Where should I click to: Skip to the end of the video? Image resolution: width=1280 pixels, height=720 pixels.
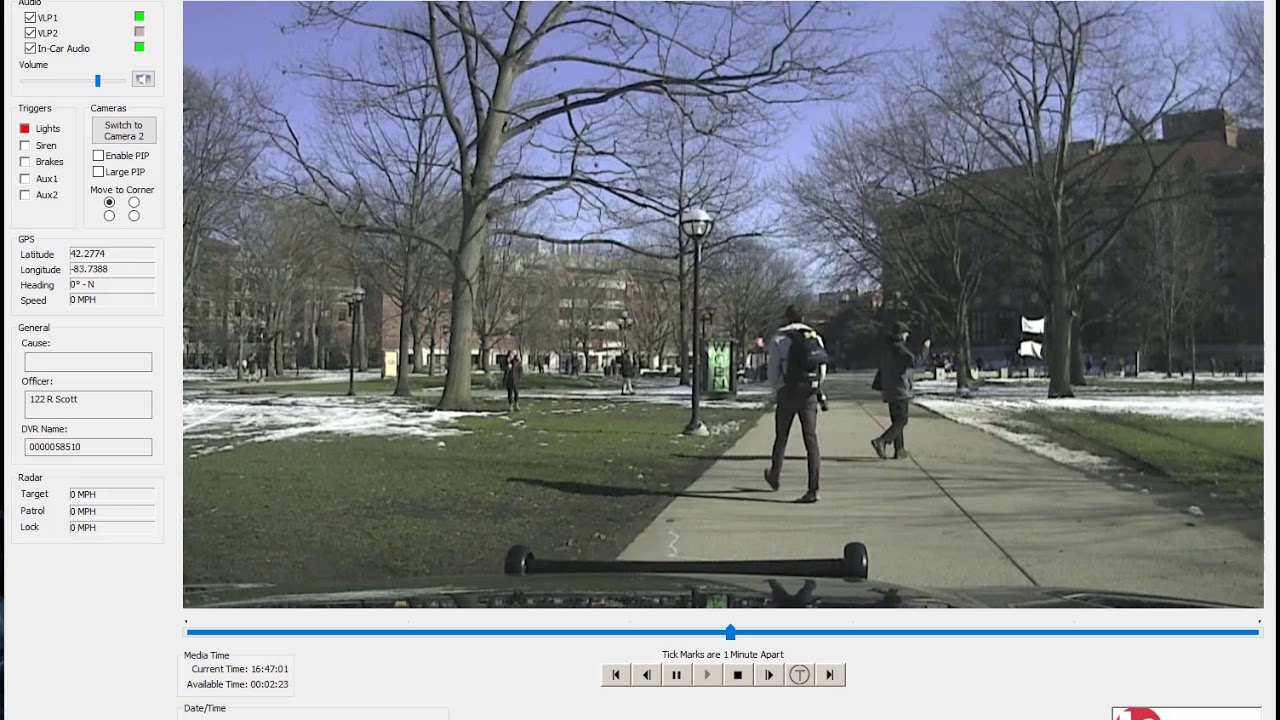830,675
